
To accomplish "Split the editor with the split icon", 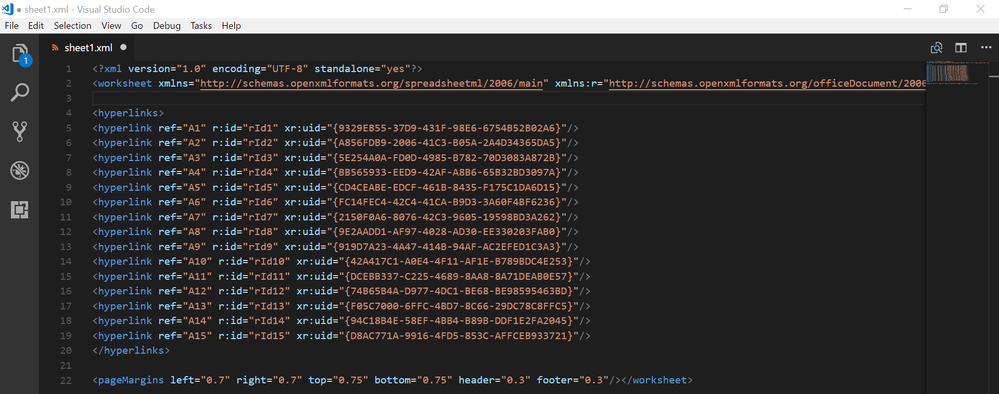I will click(x=961, y=47).
